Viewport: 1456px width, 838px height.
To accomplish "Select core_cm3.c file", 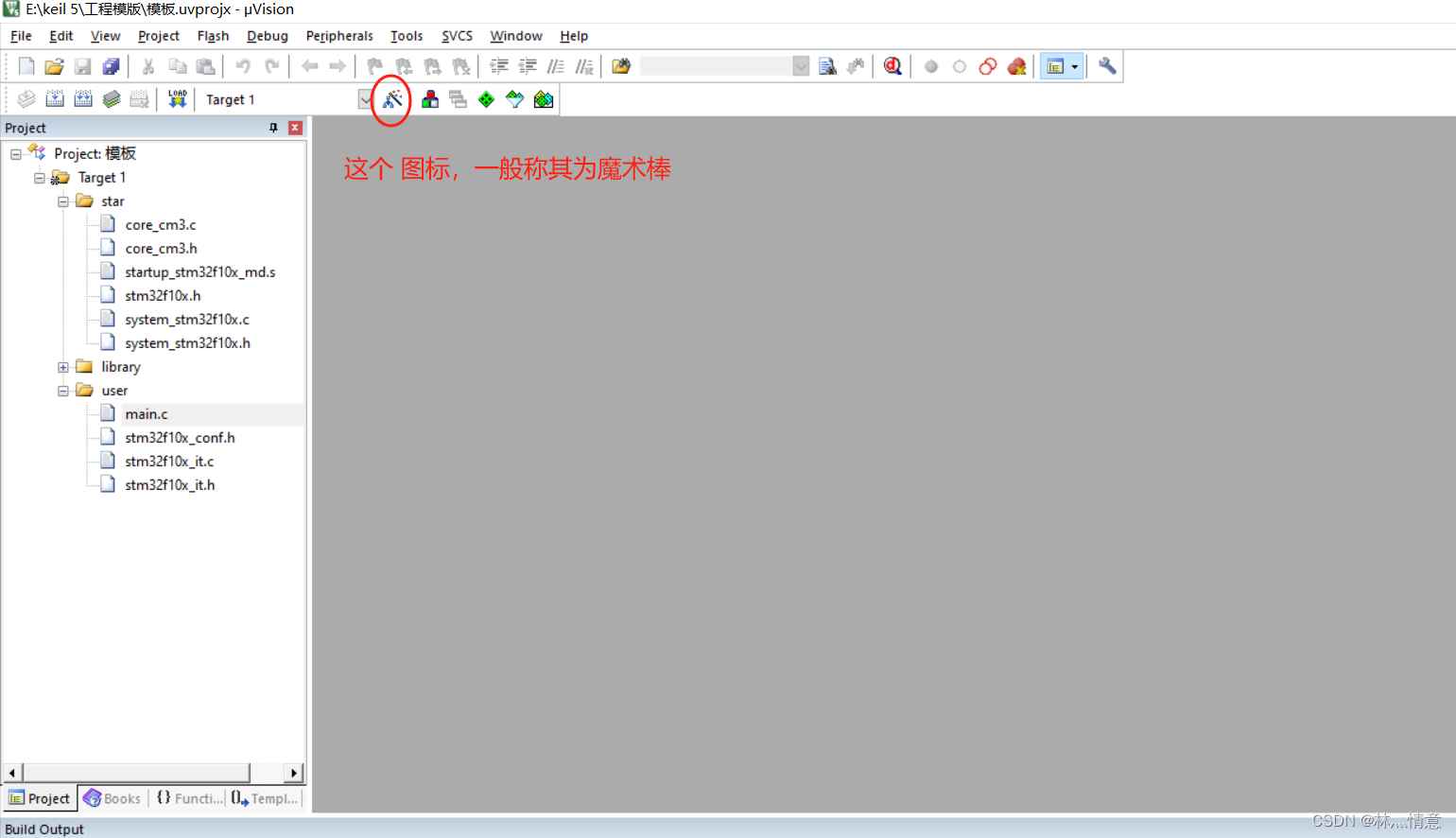I will click(x=161, y=225).
